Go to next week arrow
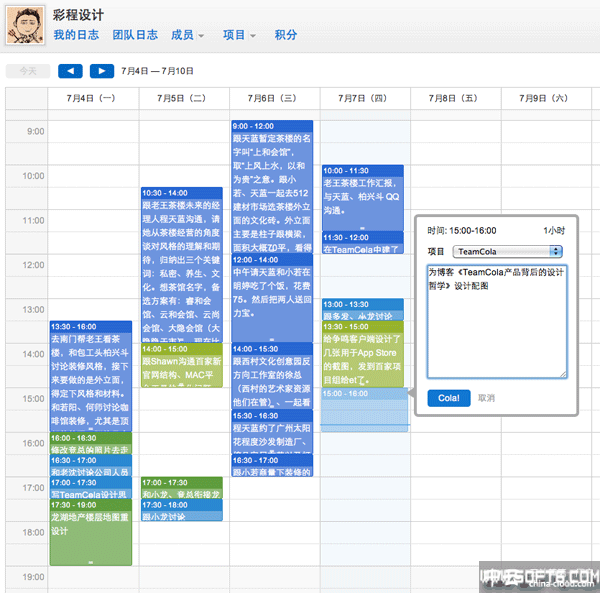This screenshot has width=600, height=593. click(102, 71)
